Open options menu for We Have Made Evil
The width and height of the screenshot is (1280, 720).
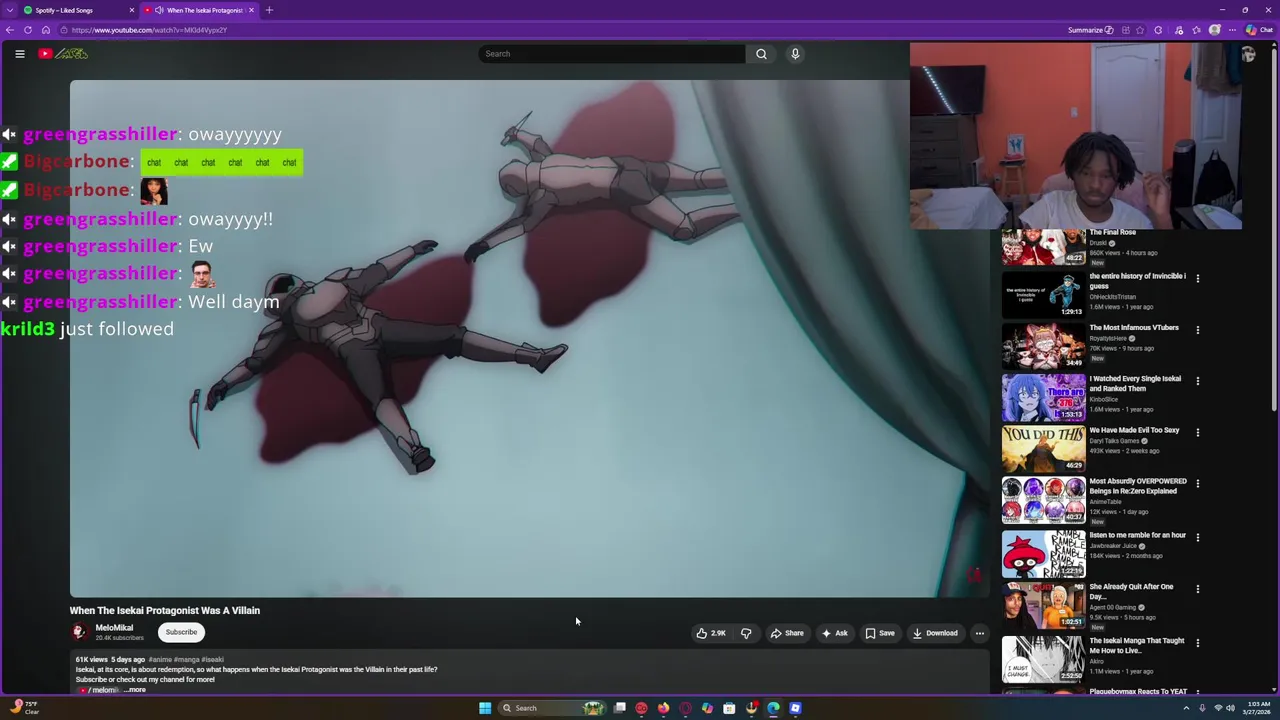pyautogui.click(x=1197, y=432)
